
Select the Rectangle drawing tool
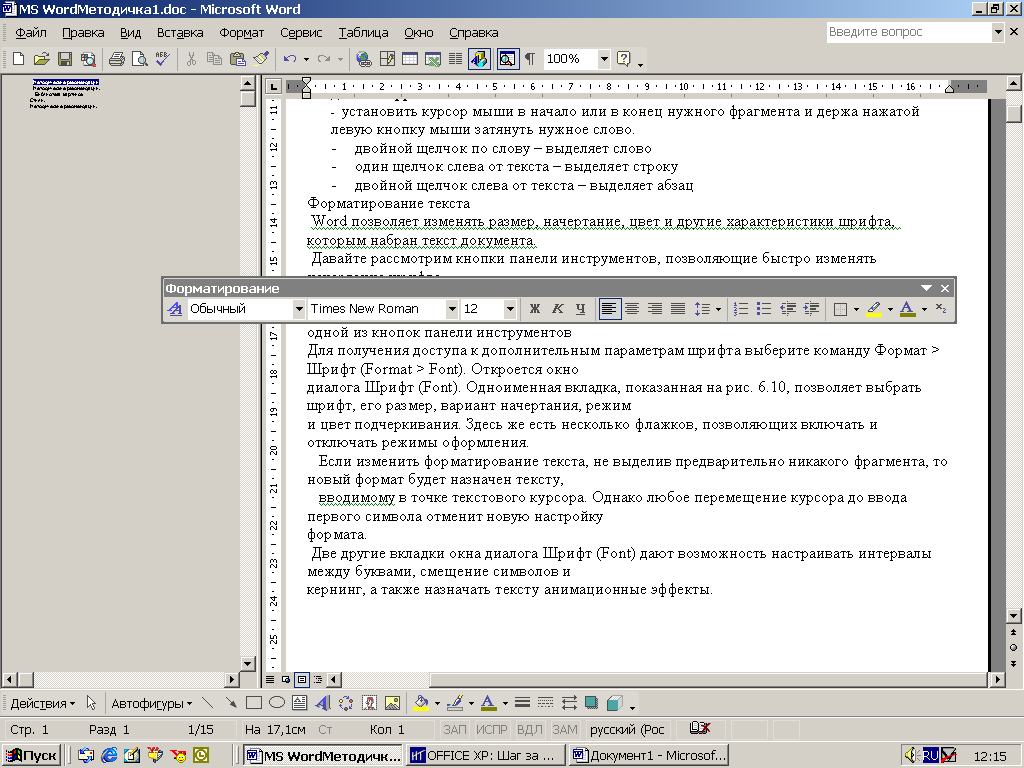coord(254,703)
